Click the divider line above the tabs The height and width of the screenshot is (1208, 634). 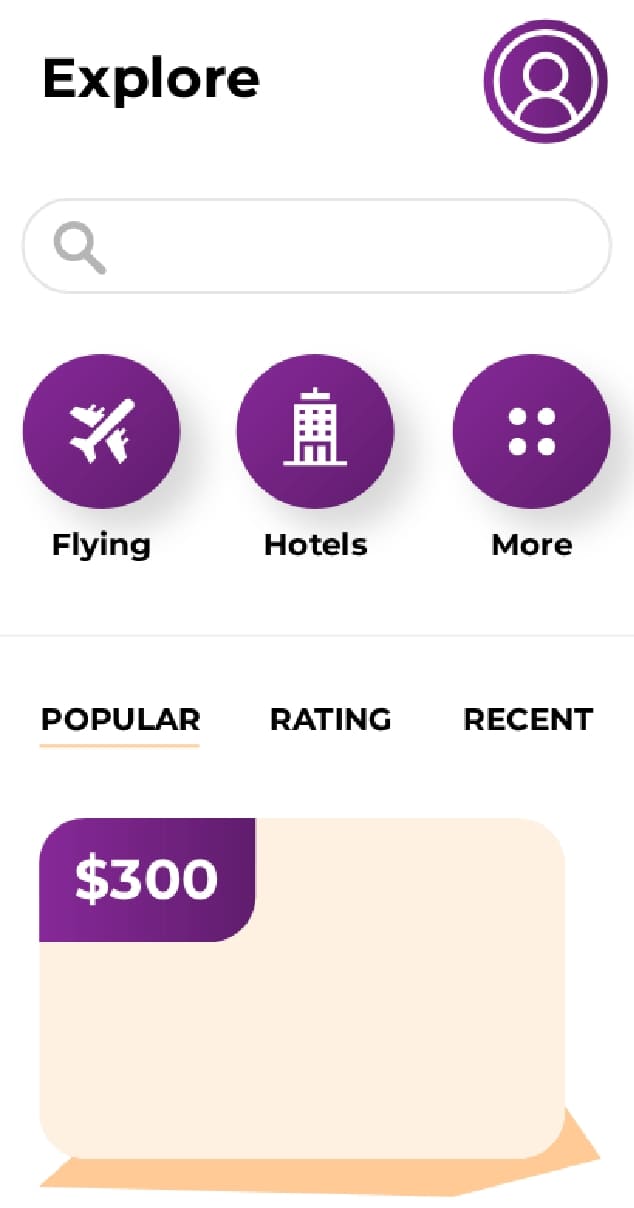point(317,635)
